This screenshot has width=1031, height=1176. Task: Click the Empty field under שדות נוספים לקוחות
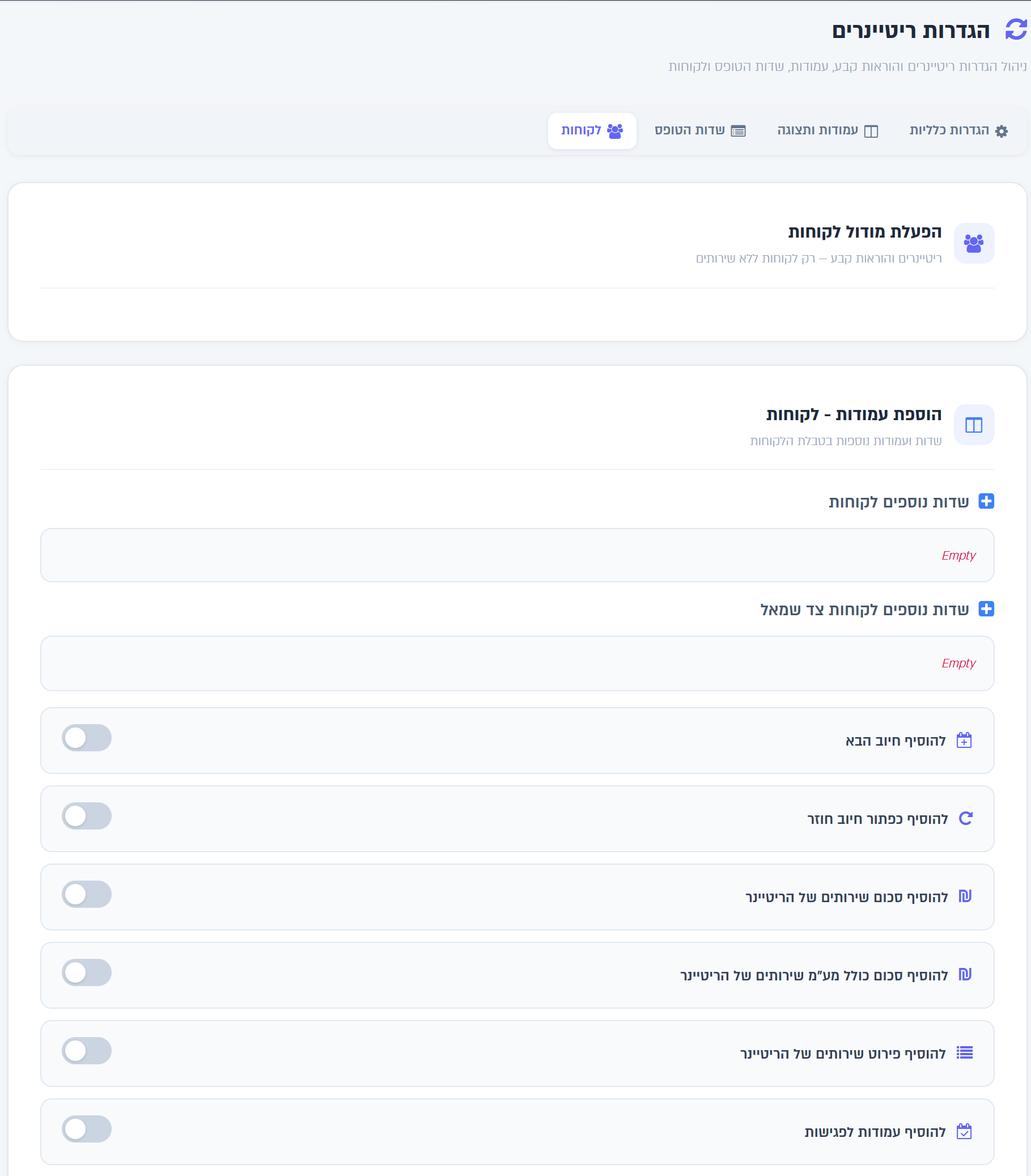pyautogui.click(x=517, y=555)
